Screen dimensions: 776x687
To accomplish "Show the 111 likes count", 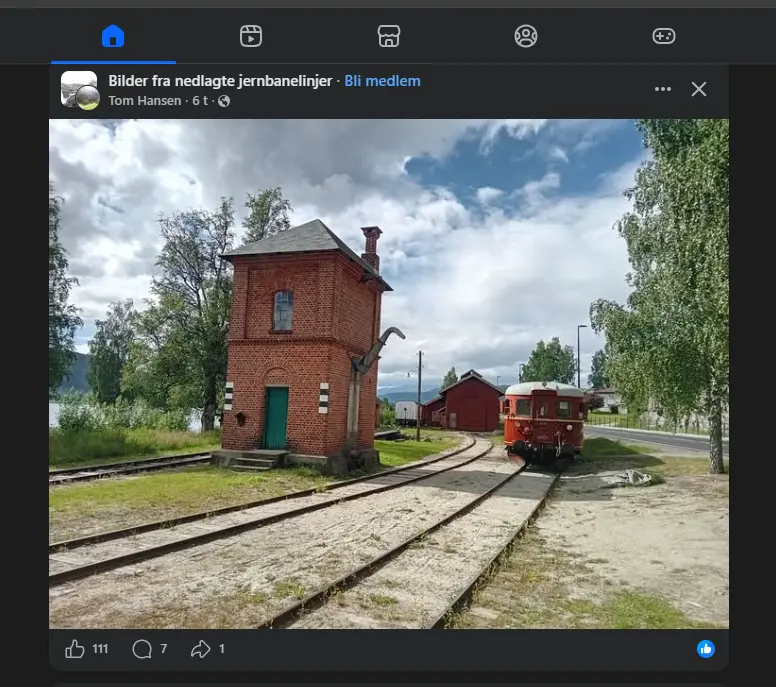I will click(100, 649).
